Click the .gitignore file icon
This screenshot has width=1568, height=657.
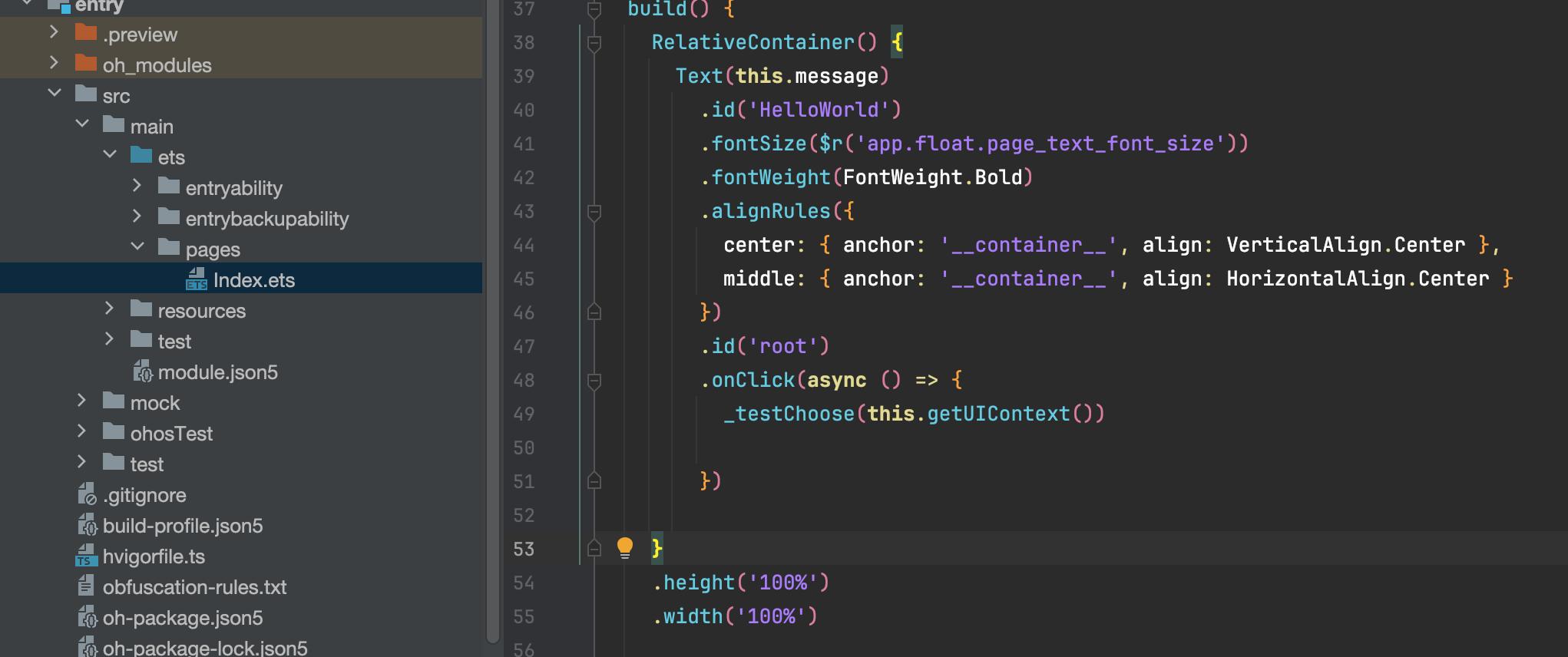pyautogui.click(x=86, y=494)
